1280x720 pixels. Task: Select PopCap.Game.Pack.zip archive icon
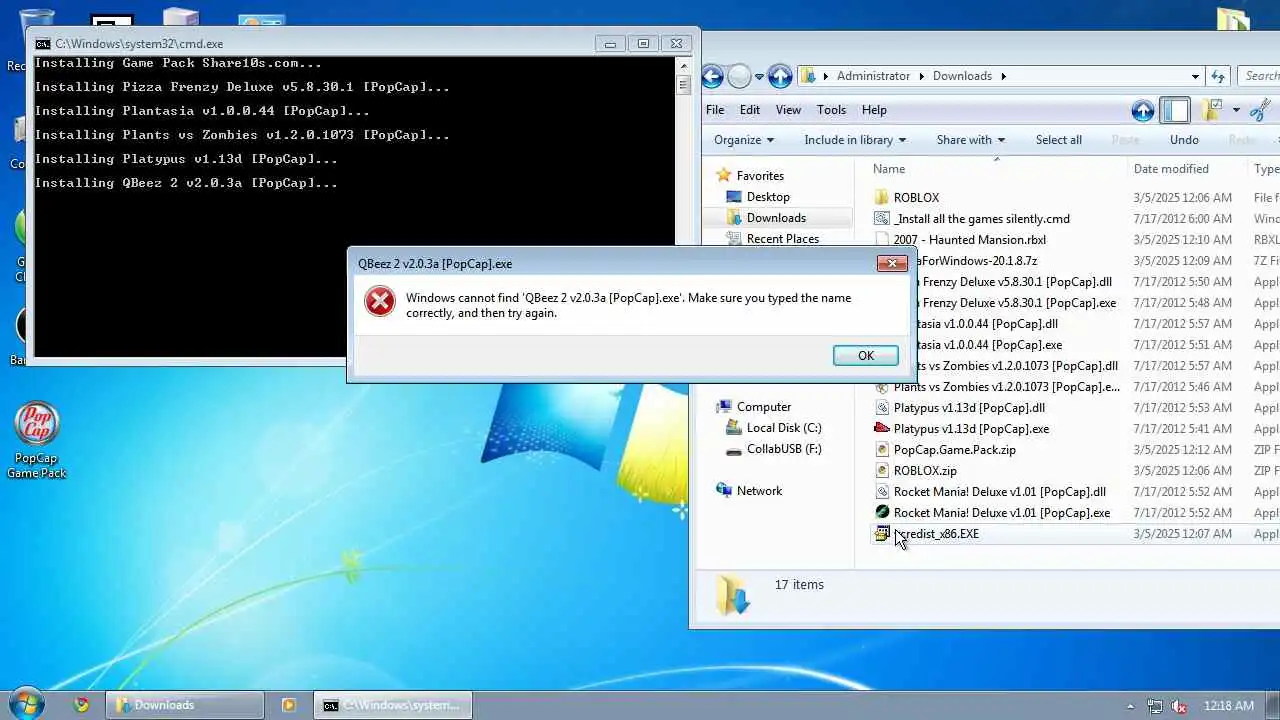(882, 450)
